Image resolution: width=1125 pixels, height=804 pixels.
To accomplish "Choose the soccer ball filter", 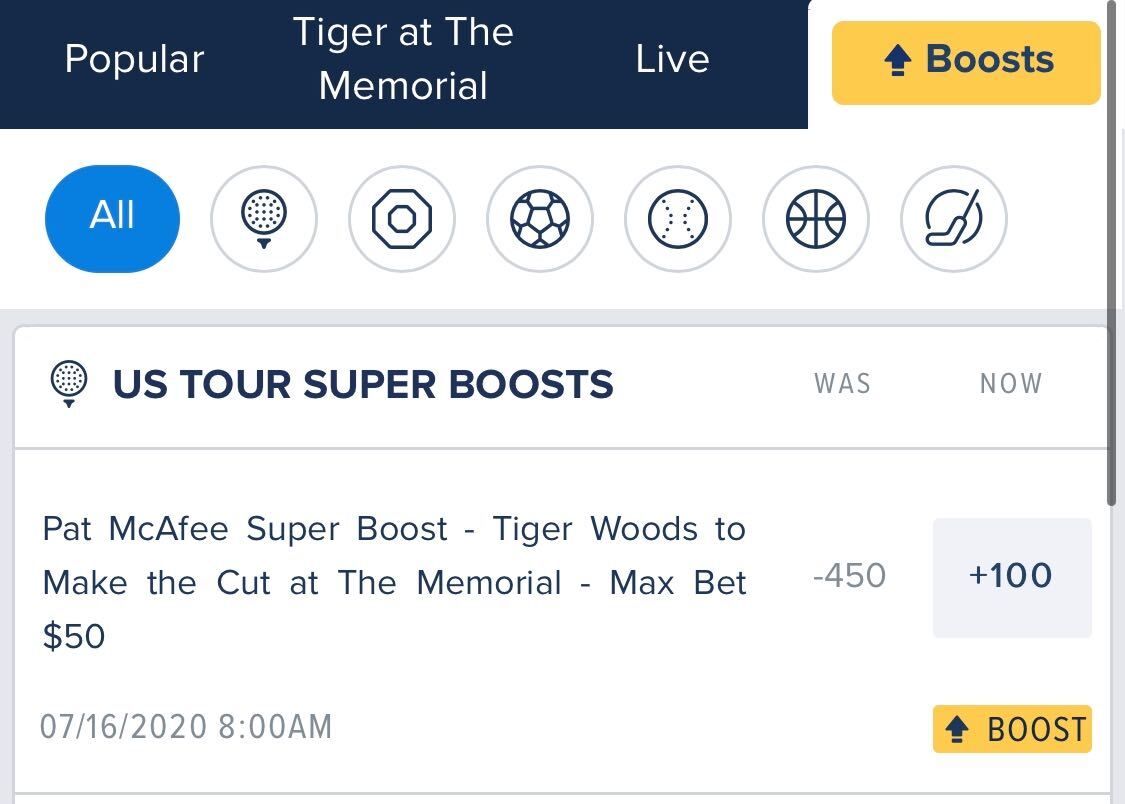I will coord(540,219).
